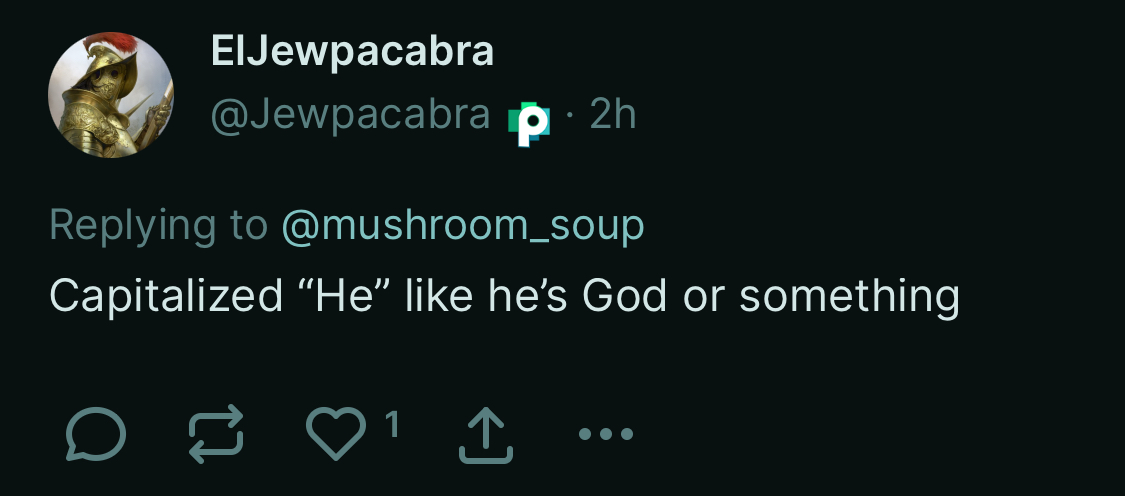Open the three-dot more options menu
1125x496 pixels.
tap(606, 435)
